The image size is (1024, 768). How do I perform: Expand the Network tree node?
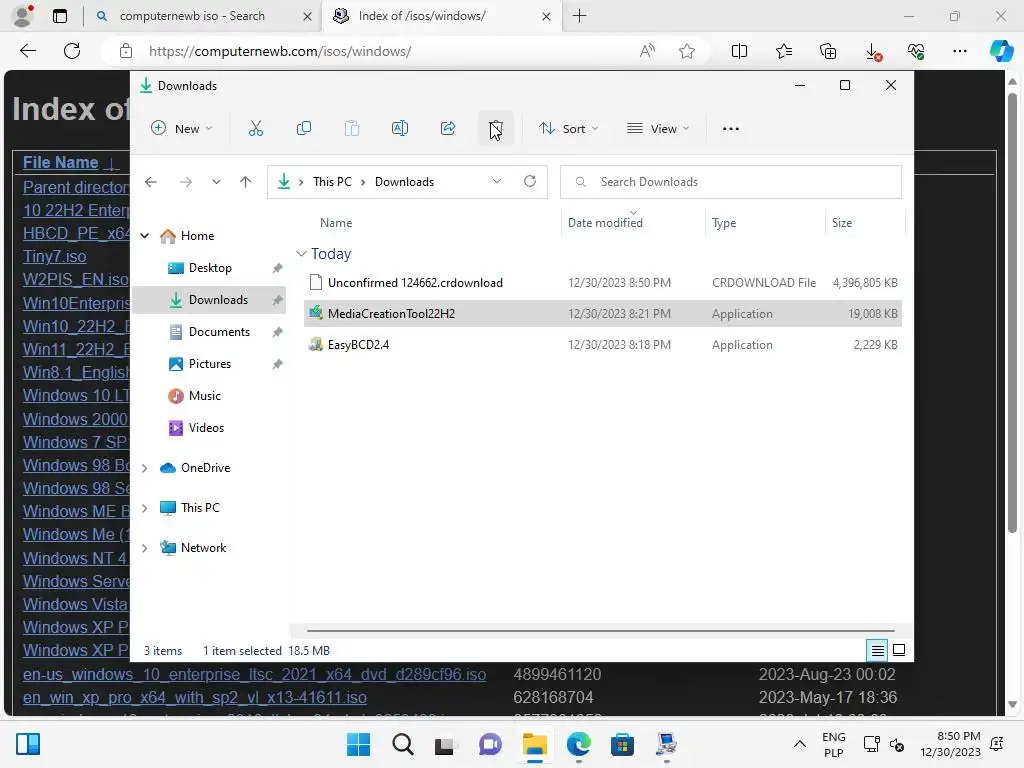coord(145,548)
